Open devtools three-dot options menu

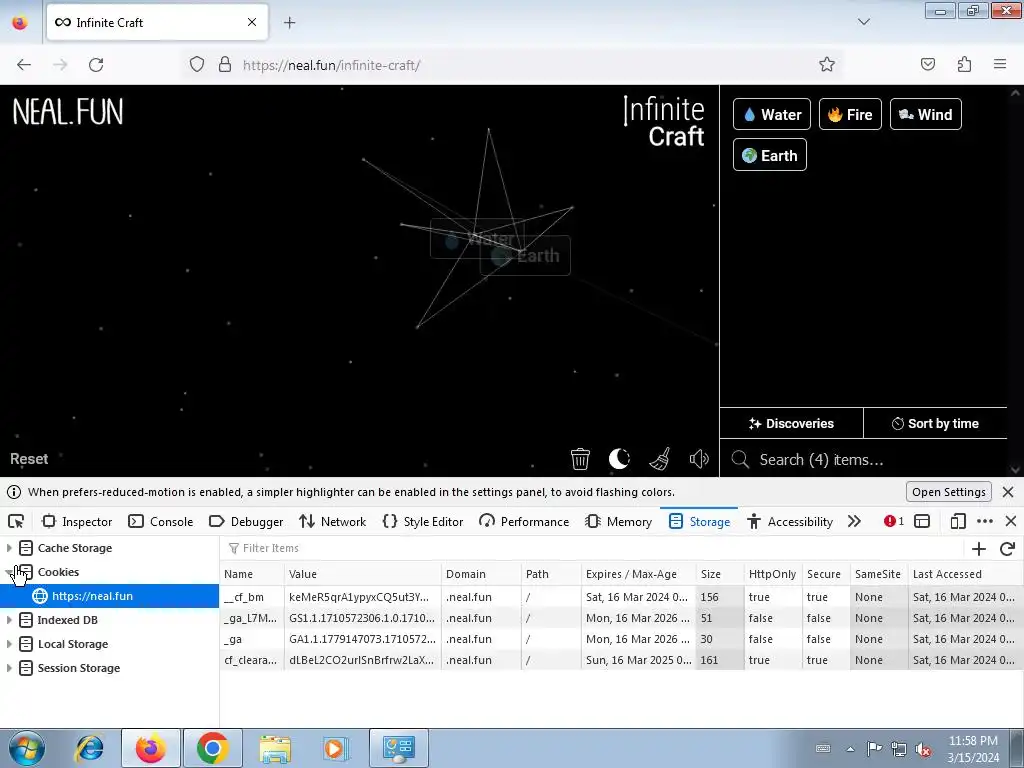pos(985,521)
